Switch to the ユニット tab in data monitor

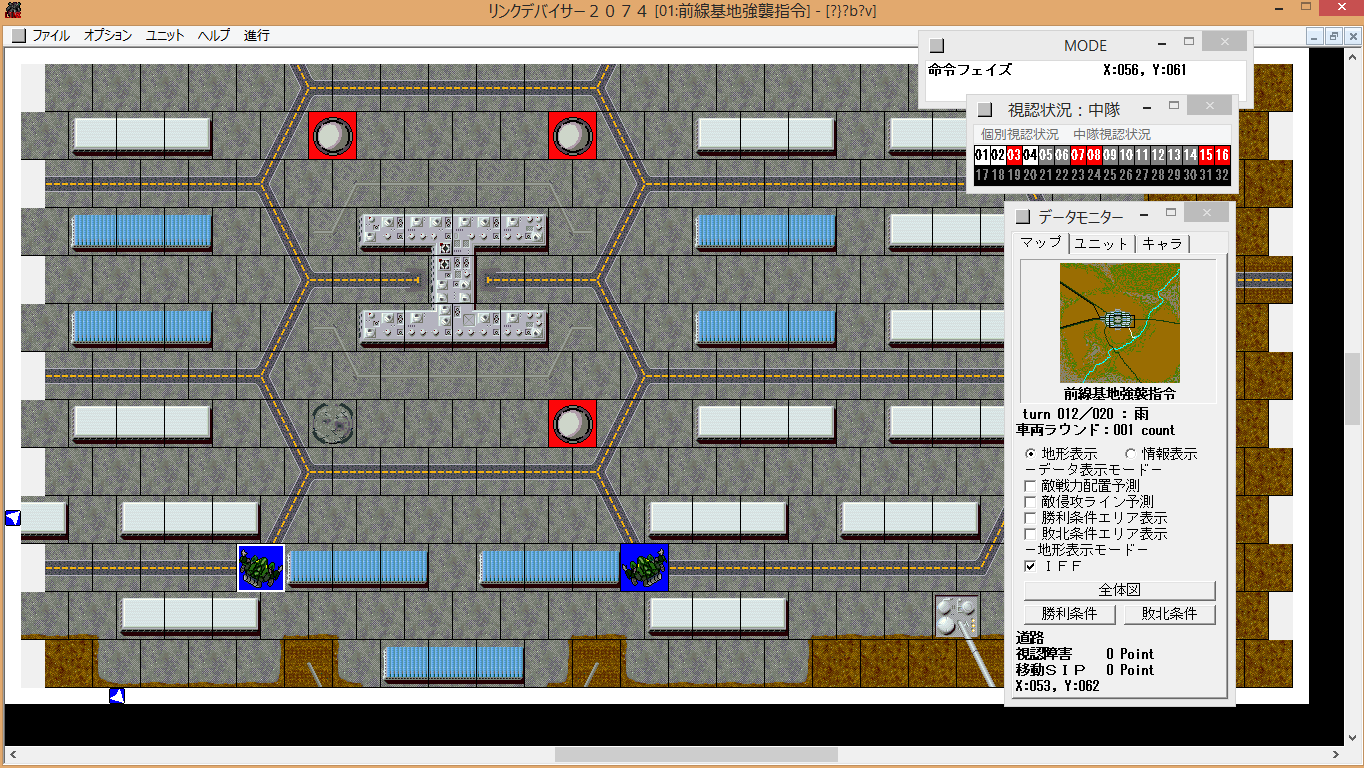[x=1102, y=243]
